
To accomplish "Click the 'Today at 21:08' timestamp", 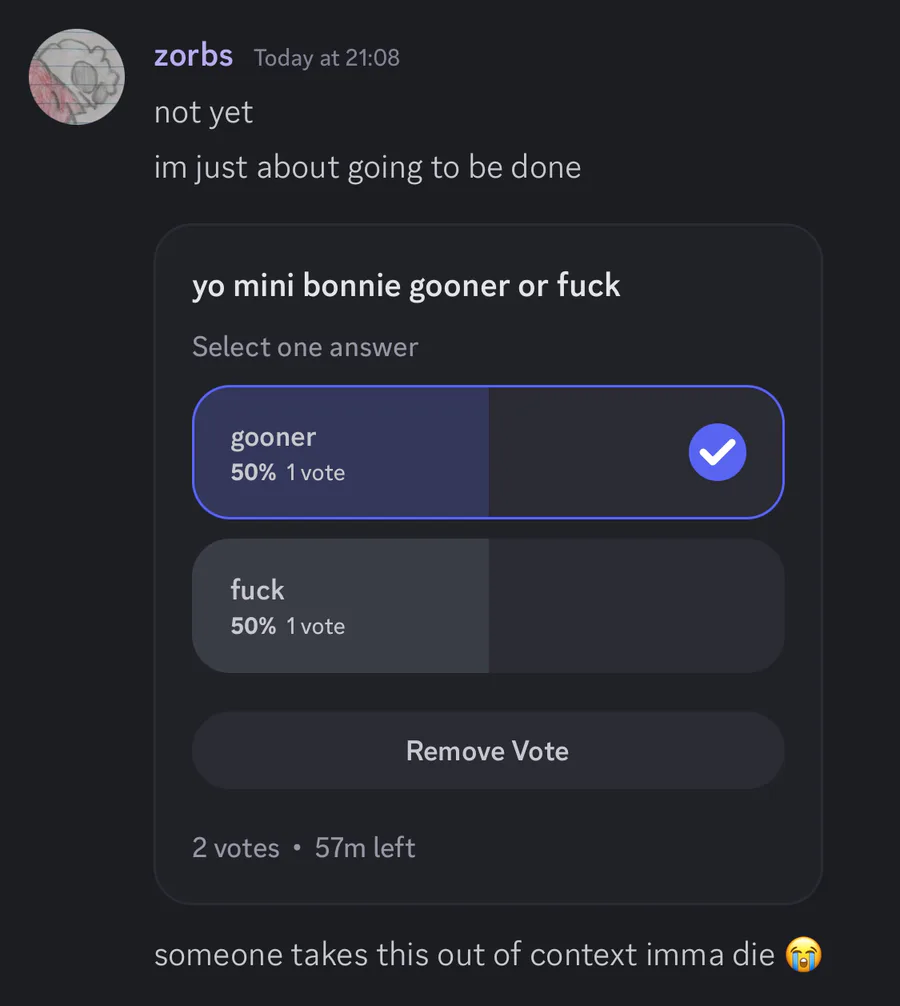I will (327, 58).
